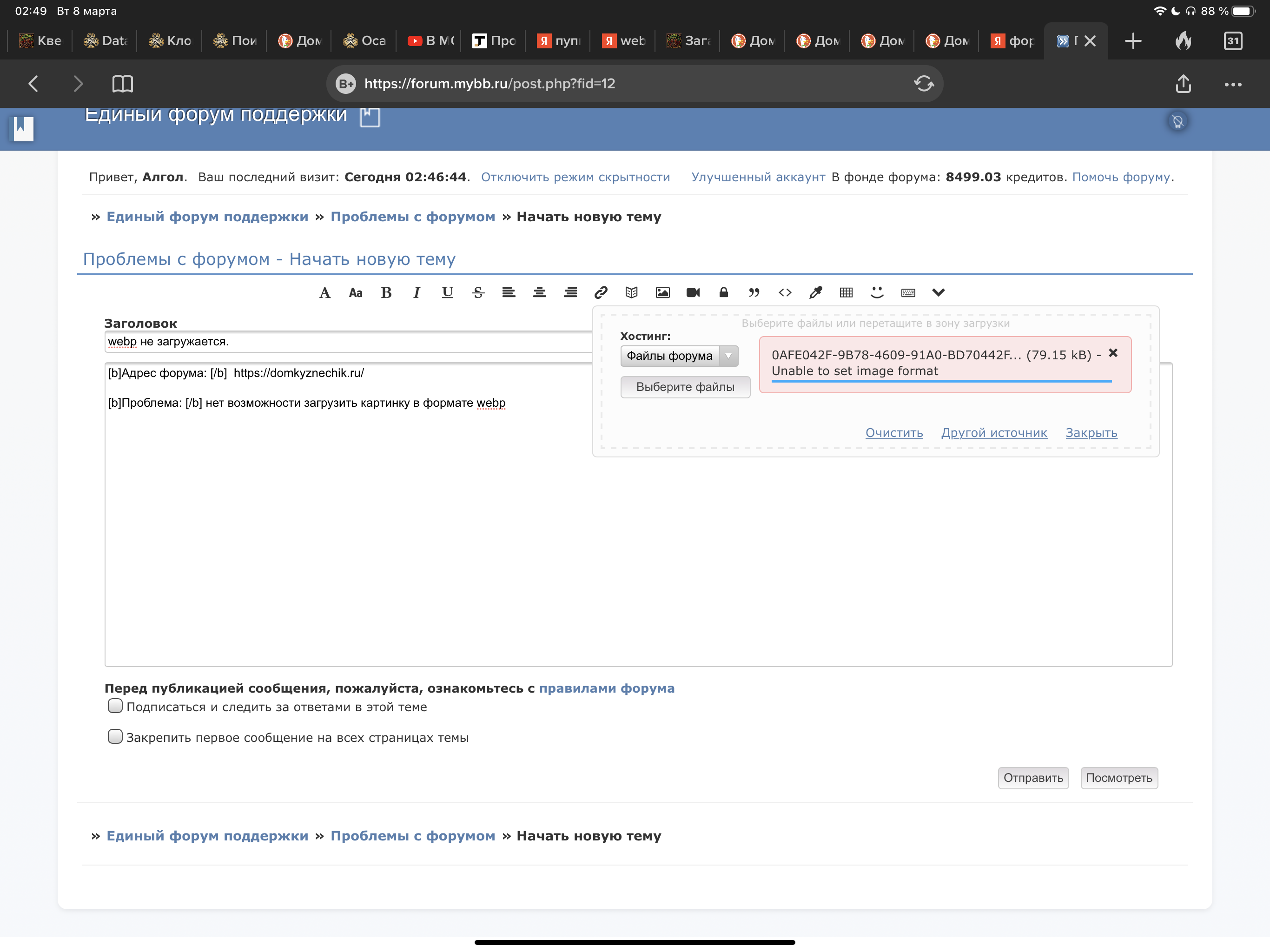1270x952 pixels.
Task: Click the Очистить link in uploader
Action: [893, 433]
